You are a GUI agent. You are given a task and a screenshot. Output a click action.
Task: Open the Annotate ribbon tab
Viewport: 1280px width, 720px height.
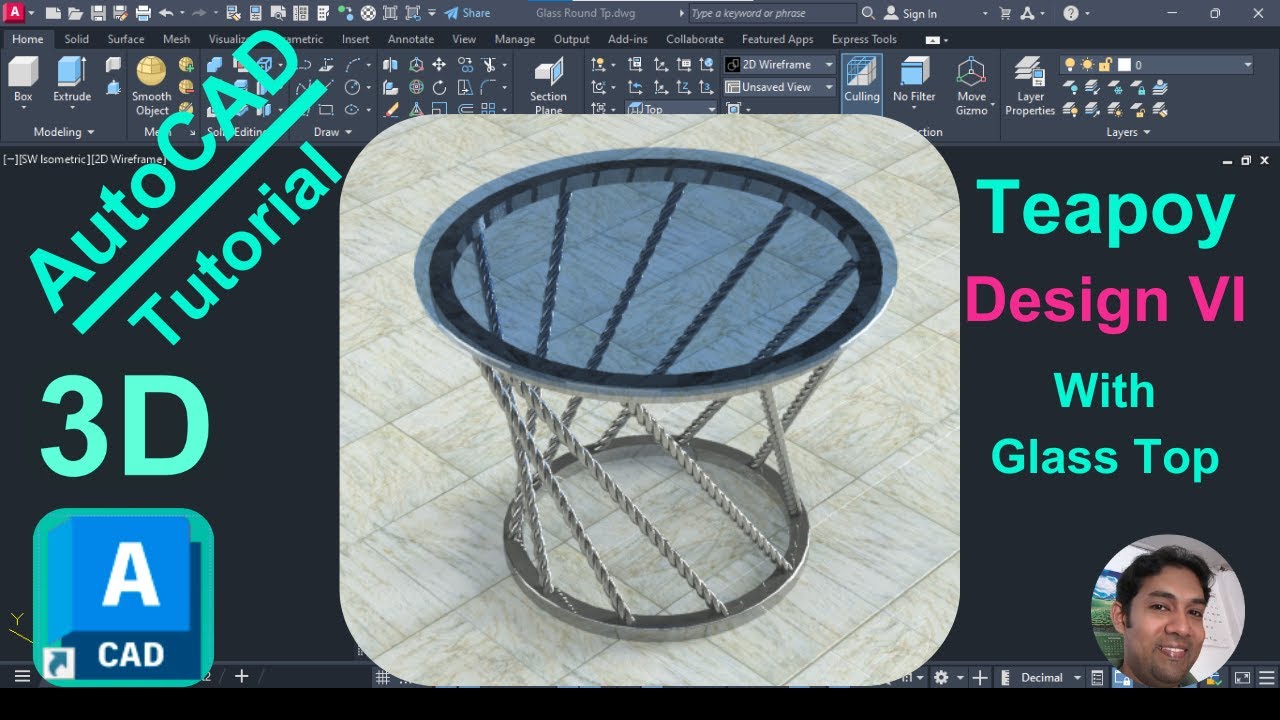411,39
